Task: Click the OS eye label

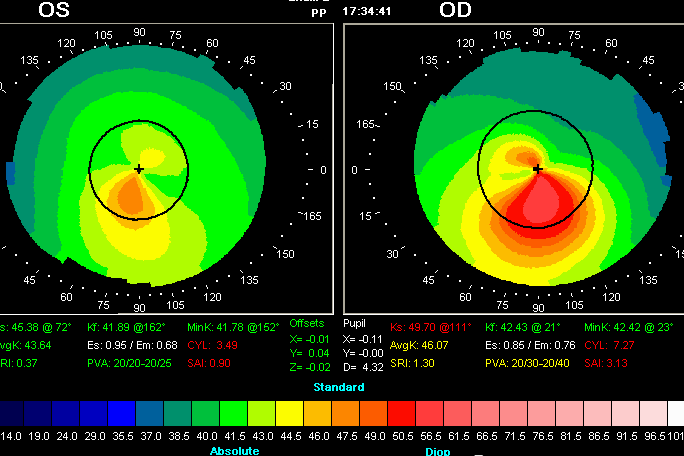Action: coord(54,10)
